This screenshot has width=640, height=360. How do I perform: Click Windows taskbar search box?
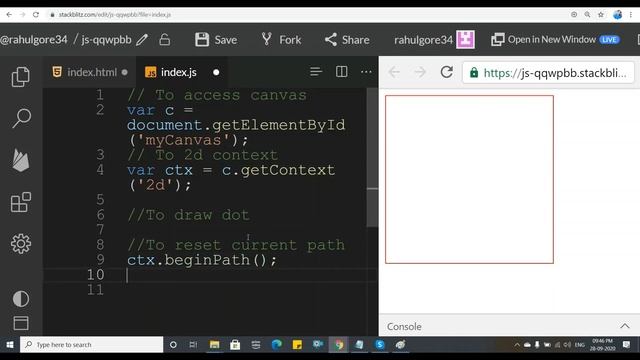click(x=91, y=344)
